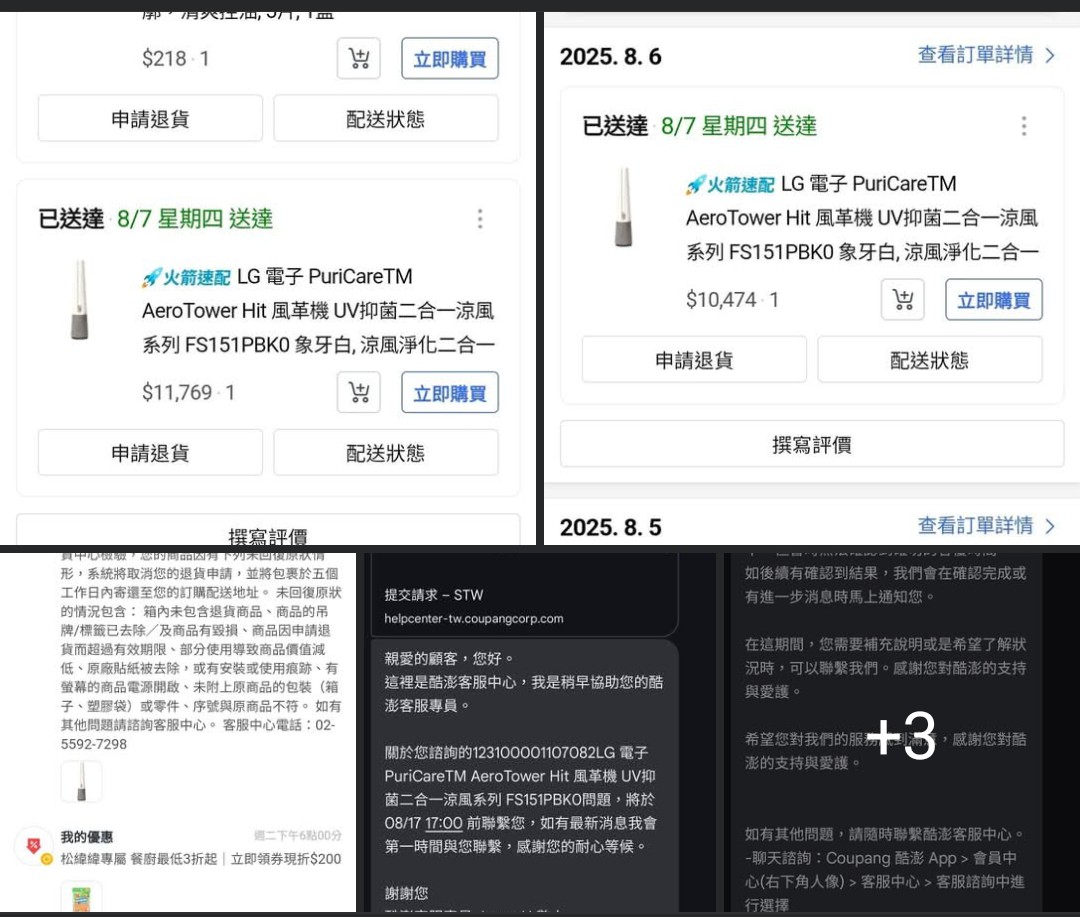Check 配送狀態 for the $218 item
The width and height of the screenshot is (1080, 917).
386,119
